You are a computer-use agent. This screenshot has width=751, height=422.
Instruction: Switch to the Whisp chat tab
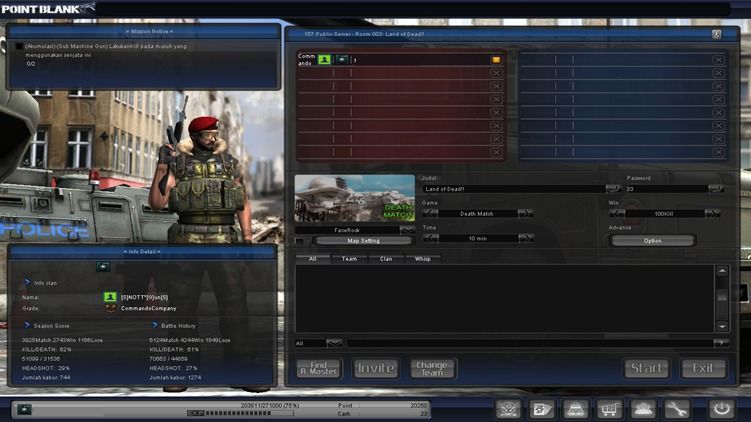(x=422, y=259)
